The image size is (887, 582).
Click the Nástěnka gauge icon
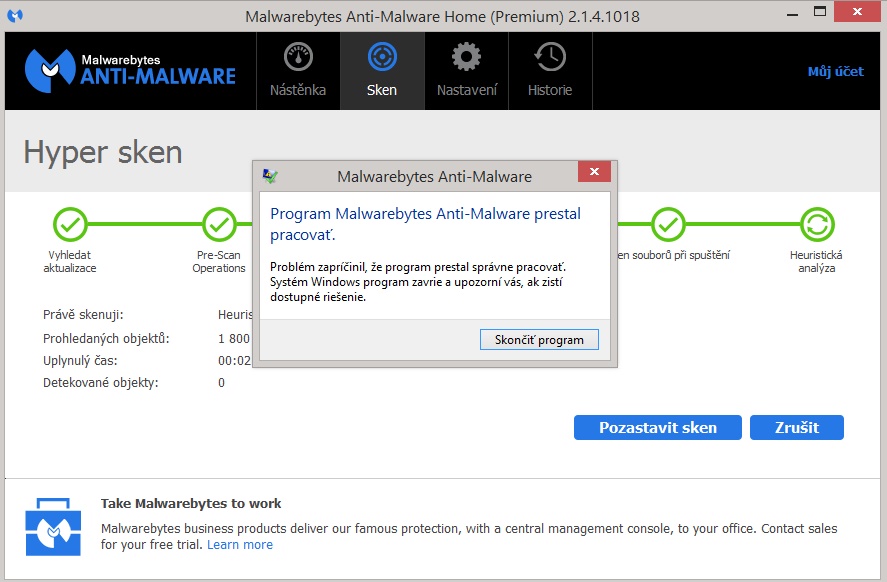pyautogui.click(x=298, y=57)
